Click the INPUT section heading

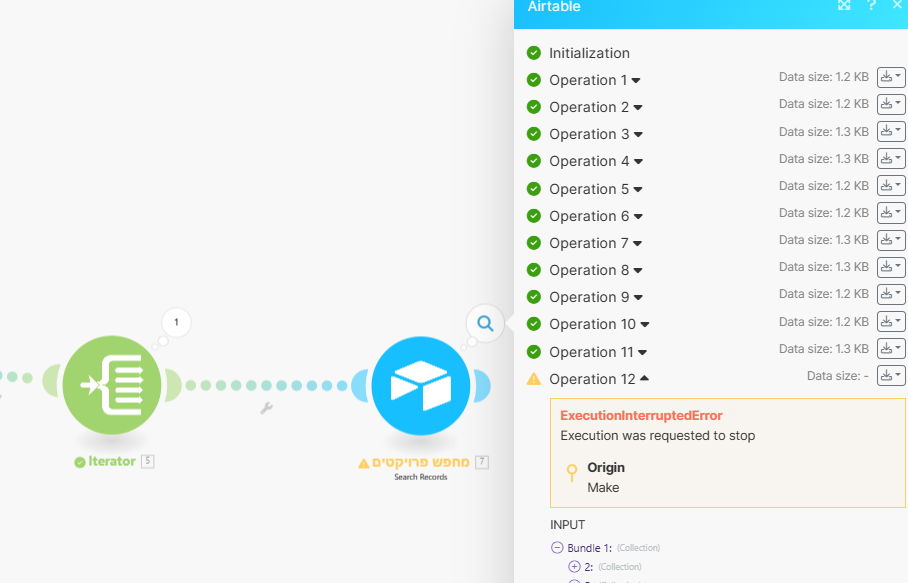[x=568, y=525]
